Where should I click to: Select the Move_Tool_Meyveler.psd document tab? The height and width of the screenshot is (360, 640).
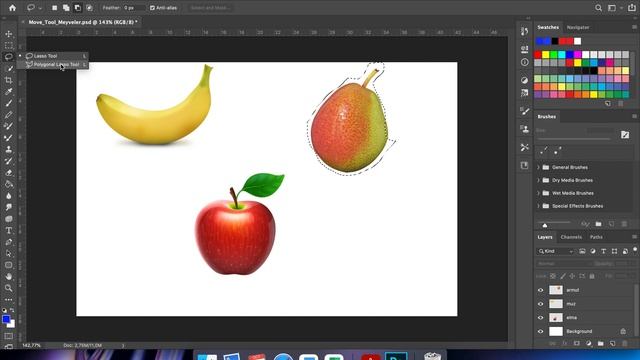pyautogui.click(x=83, y=22)
